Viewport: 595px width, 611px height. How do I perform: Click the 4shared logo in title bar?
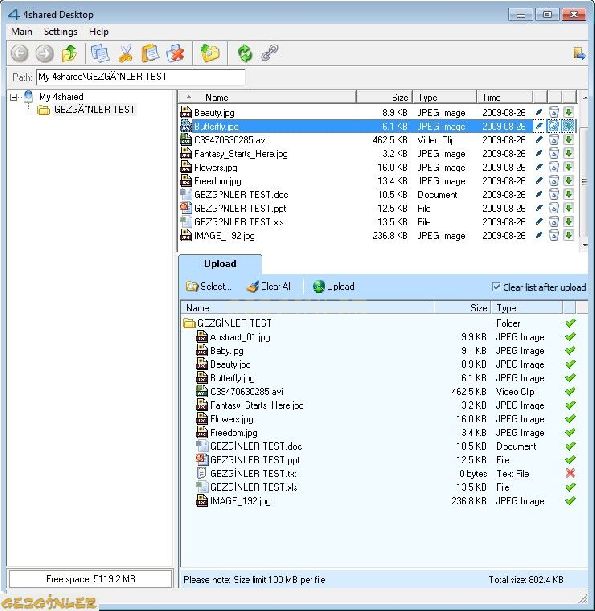click(14, 15)
